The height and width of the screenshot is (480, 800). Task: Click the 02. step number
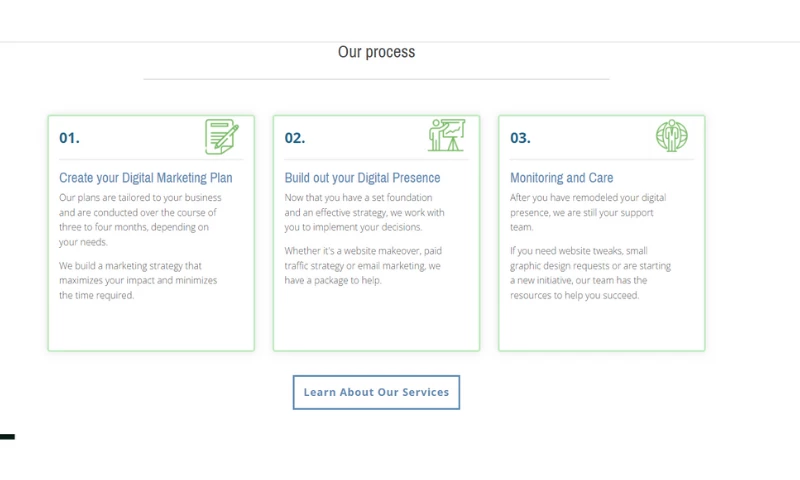pyautogui.click(x=294, y=138)
